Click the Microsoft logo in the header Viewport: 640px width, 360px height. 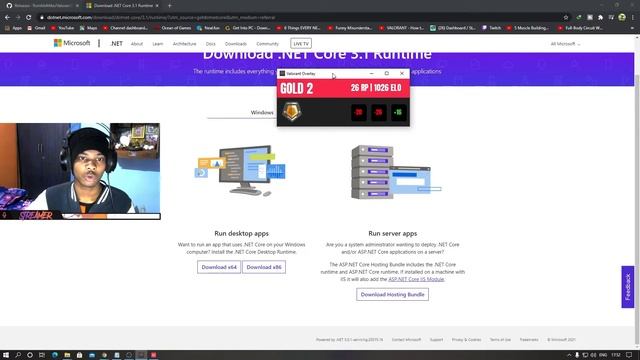[x=72, y=43]
